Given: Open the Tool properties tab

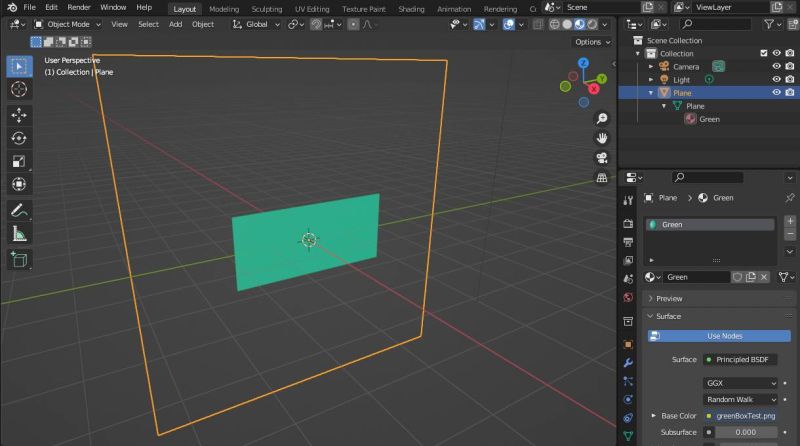Looking at the screenshot, I should point(628,201).
